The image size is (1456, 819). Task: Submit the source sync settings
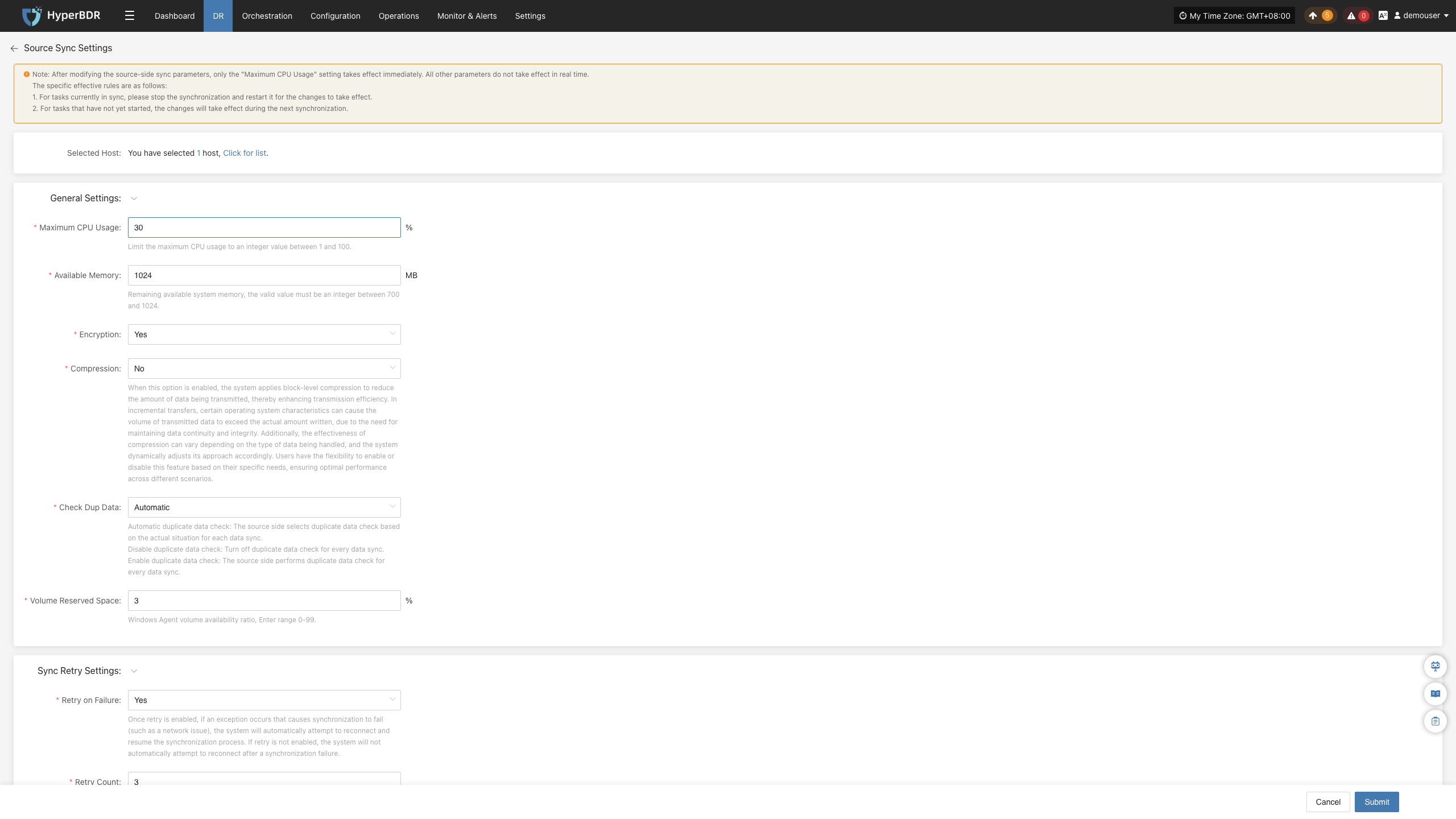[1377, 802]
